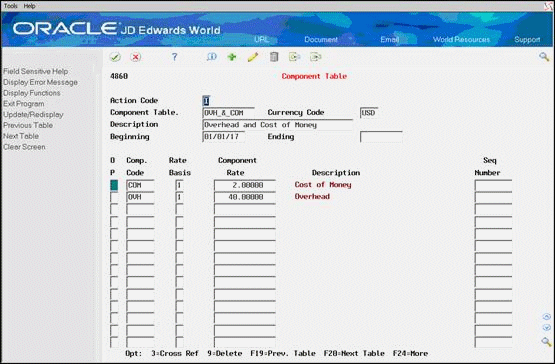The height and width of the screenshot is (364, 555).
Task: Open the Document header menu
Action: pyautogui.click(x=321, y=39)
